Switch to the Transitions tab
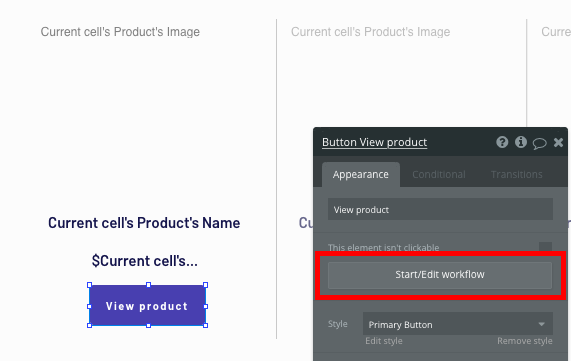The width and height of the screenshot is (571, 361). pos(516,174)
